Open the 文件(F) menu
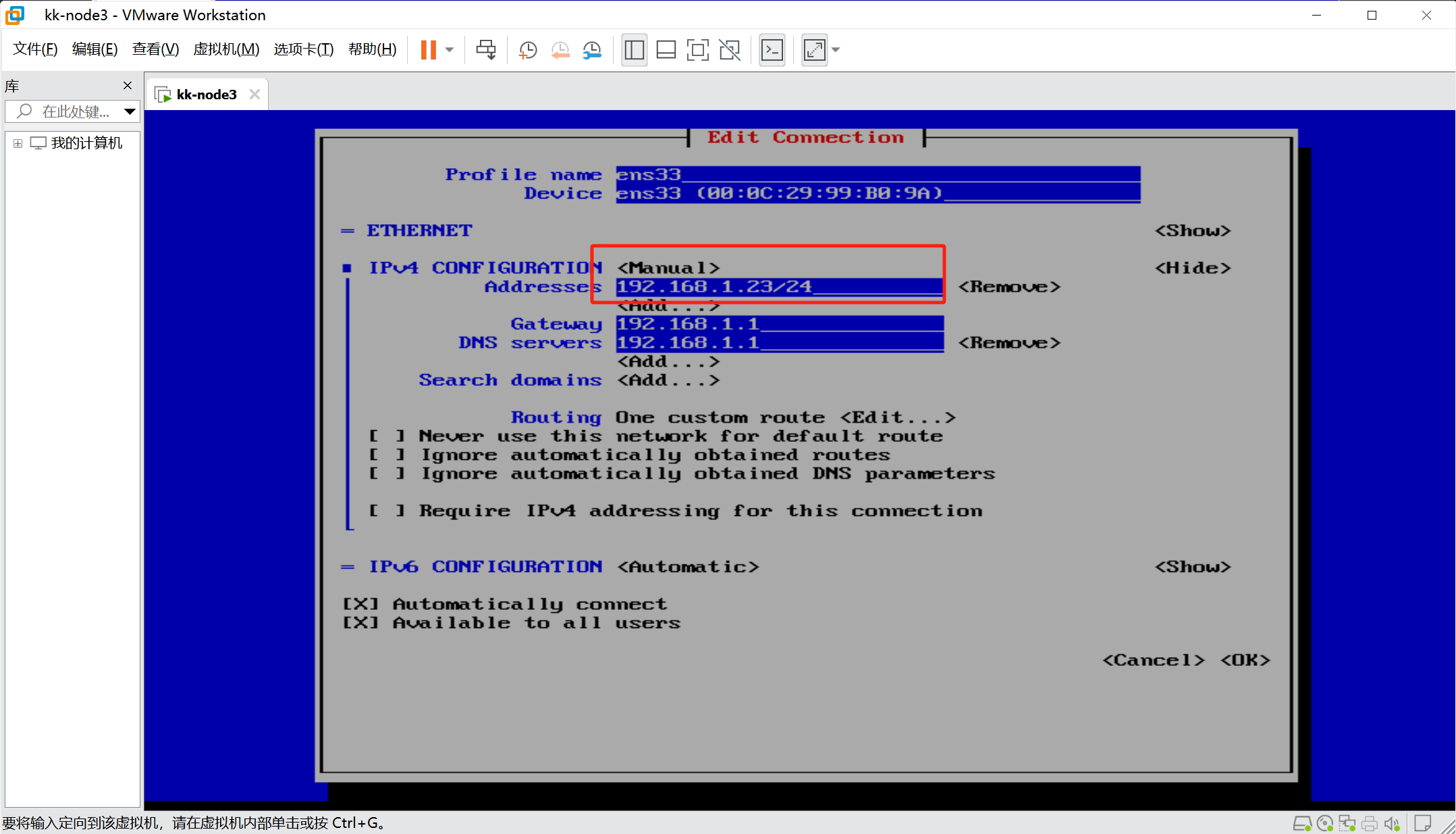 click(35, 49)
